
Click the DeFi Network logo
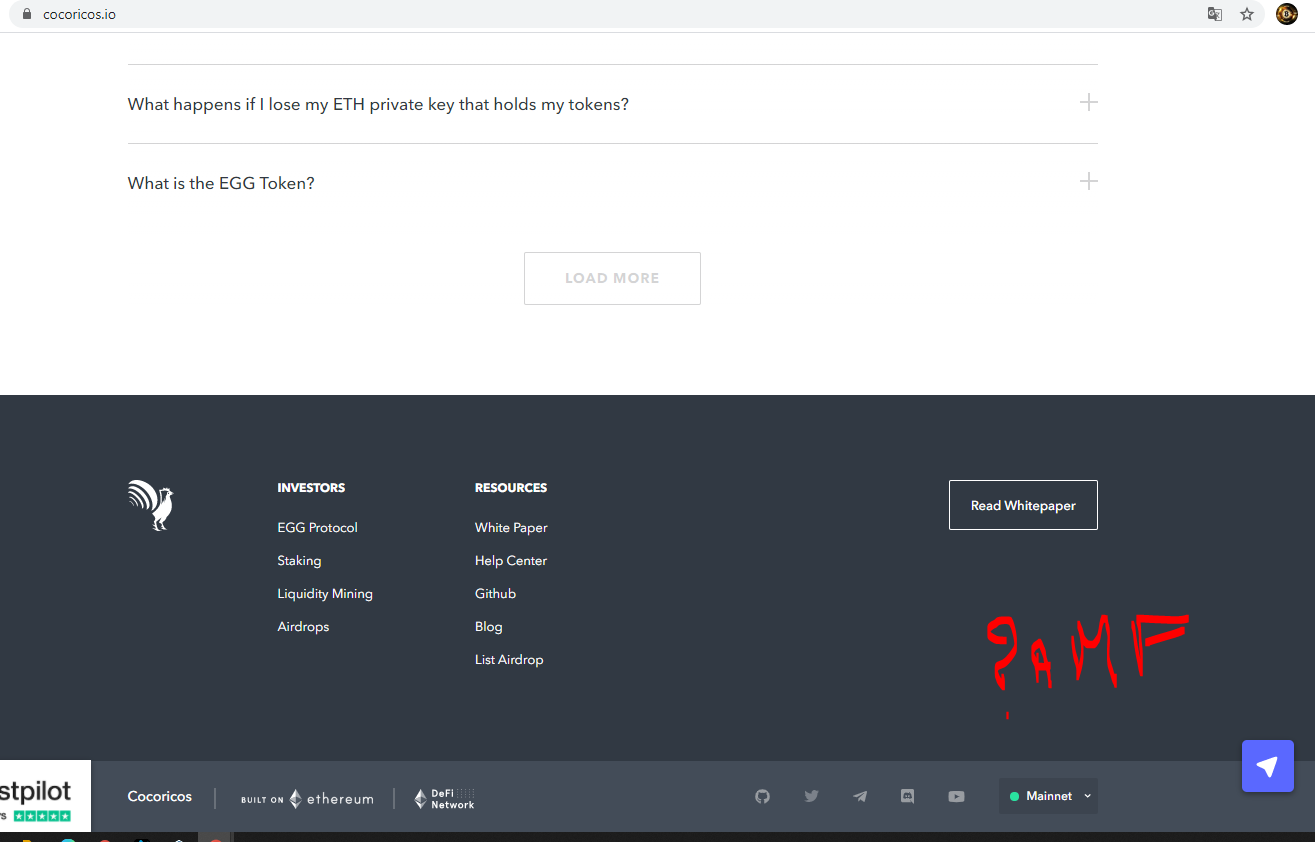tap(444, 798)
